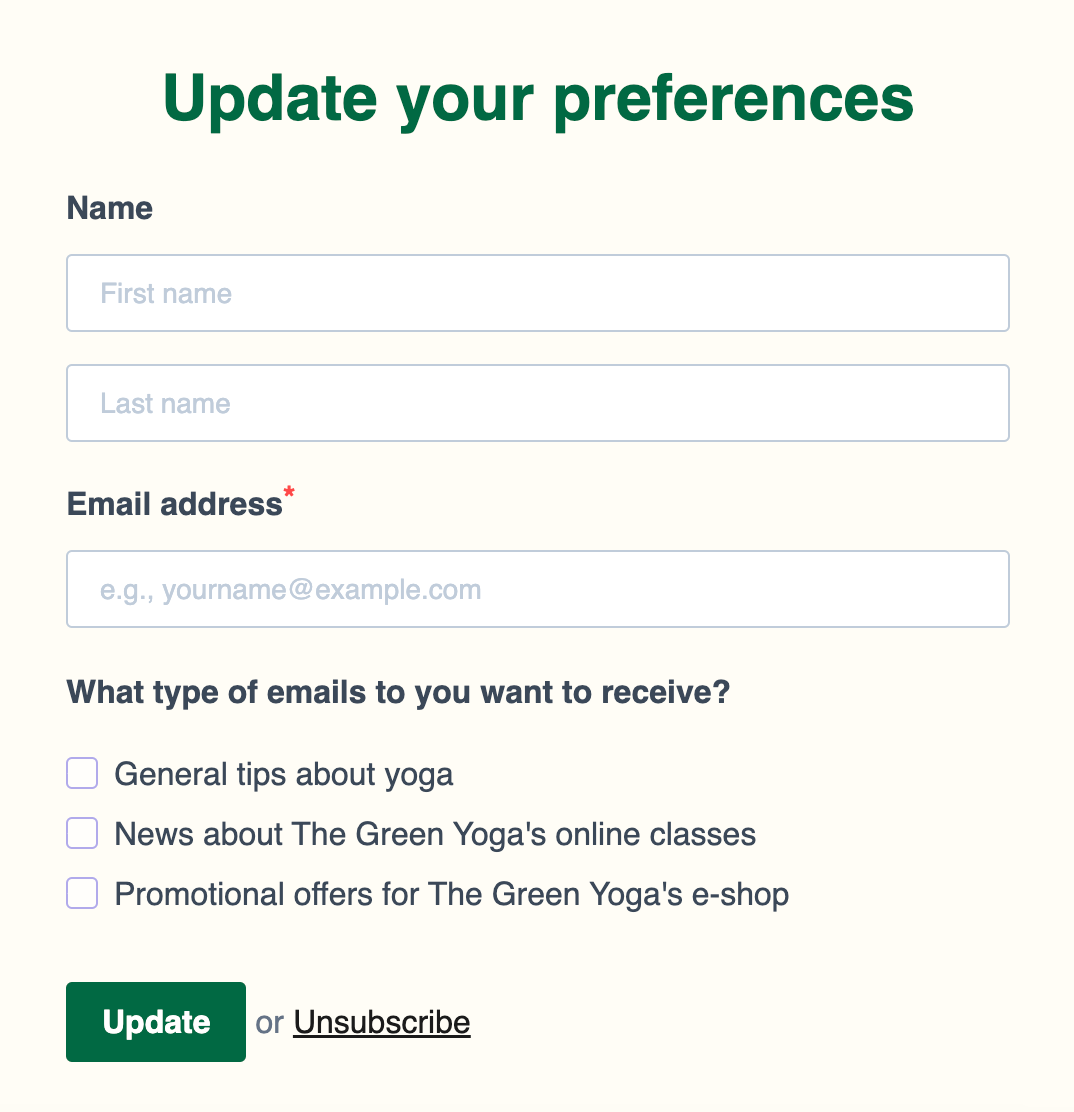Click the "Name" field label

(x=110, y=208)
